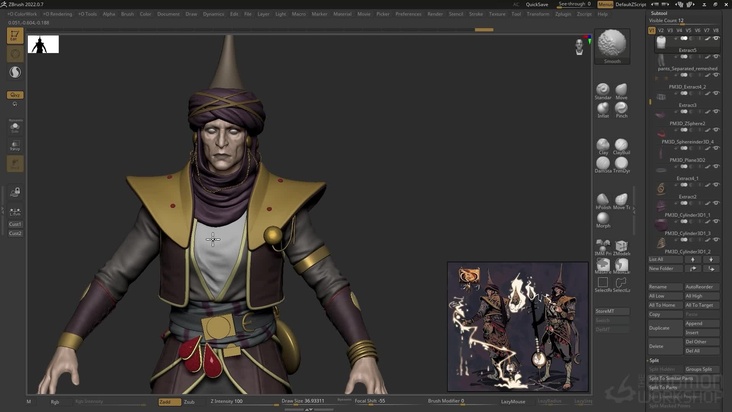Screen dimensions: 732x412
Task: Toggle Zadd mode
Action: 169,402
